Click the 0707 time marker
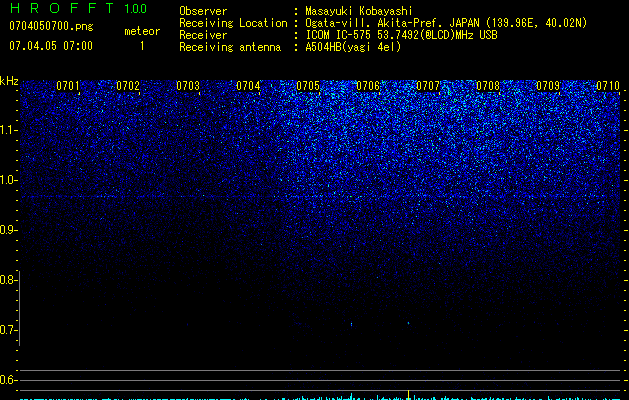 coord(428,86)
